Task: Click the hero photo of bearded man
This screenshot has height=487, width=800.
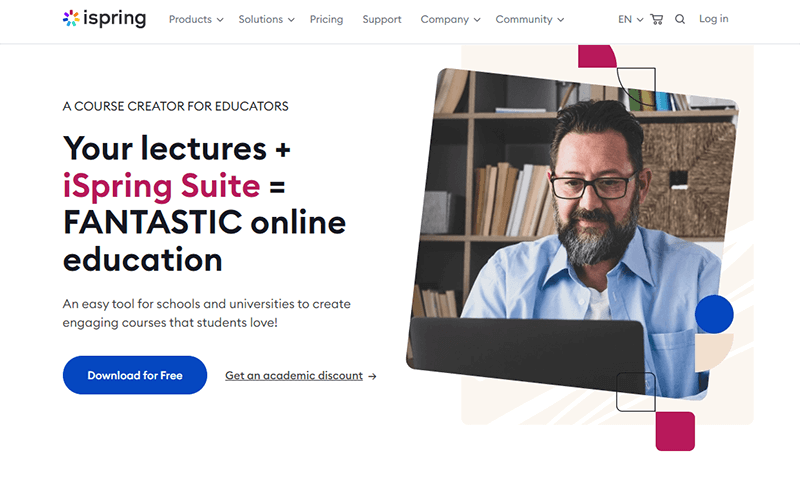Action: point(571,234)
